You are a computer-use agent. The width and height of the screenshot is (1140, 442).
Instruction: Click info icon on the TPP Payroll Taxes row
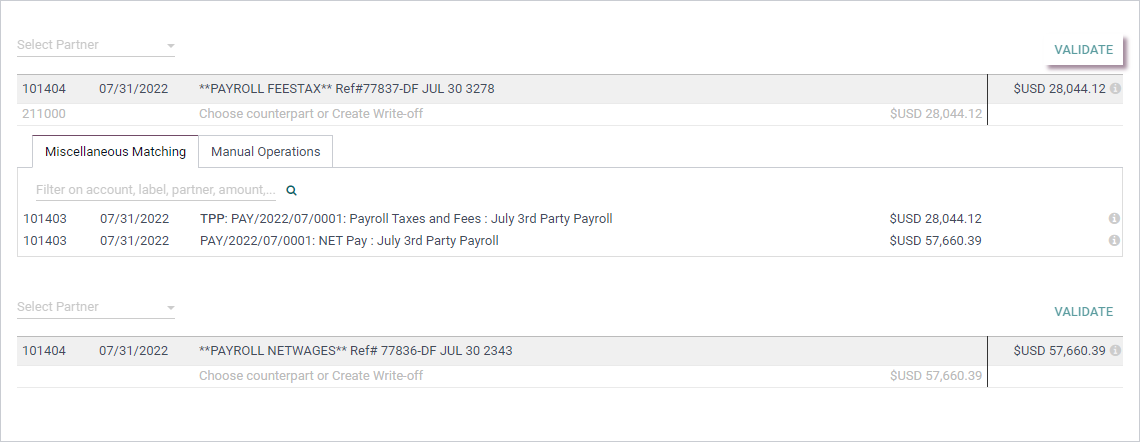click(1114, 218)
